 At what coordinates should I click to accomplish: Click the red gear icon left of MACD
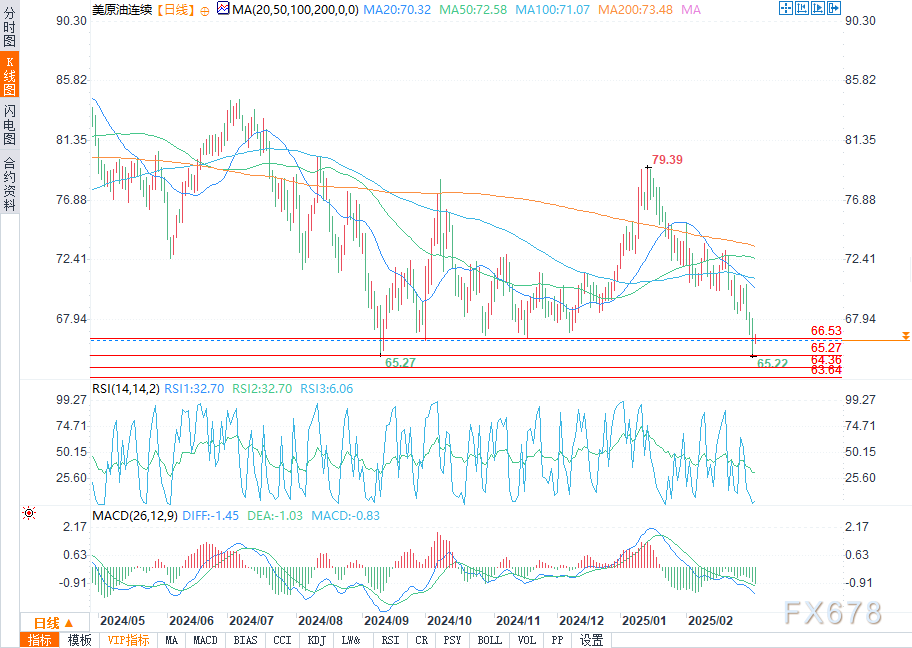pos(29,512)
